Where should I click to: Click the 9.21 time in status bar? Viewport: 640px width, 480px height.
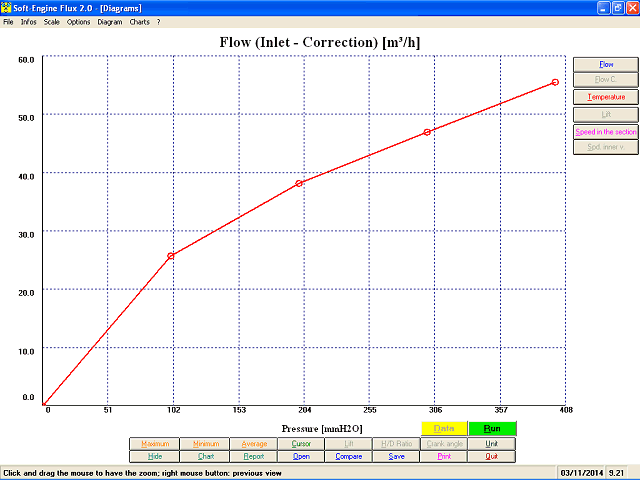click(x=616, y=473)
